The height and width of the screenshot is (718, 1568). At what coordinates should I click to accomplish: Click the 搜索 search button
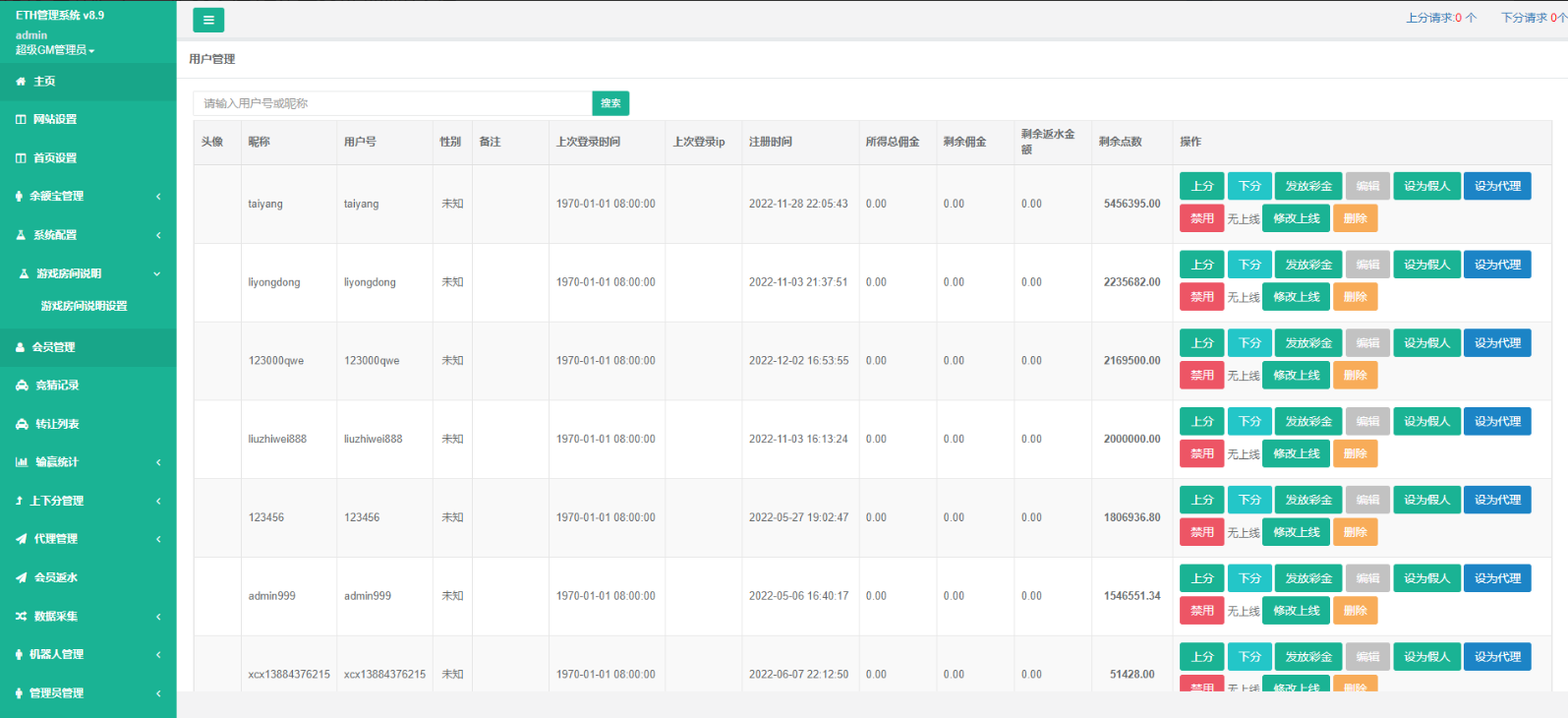pos(610,103)
